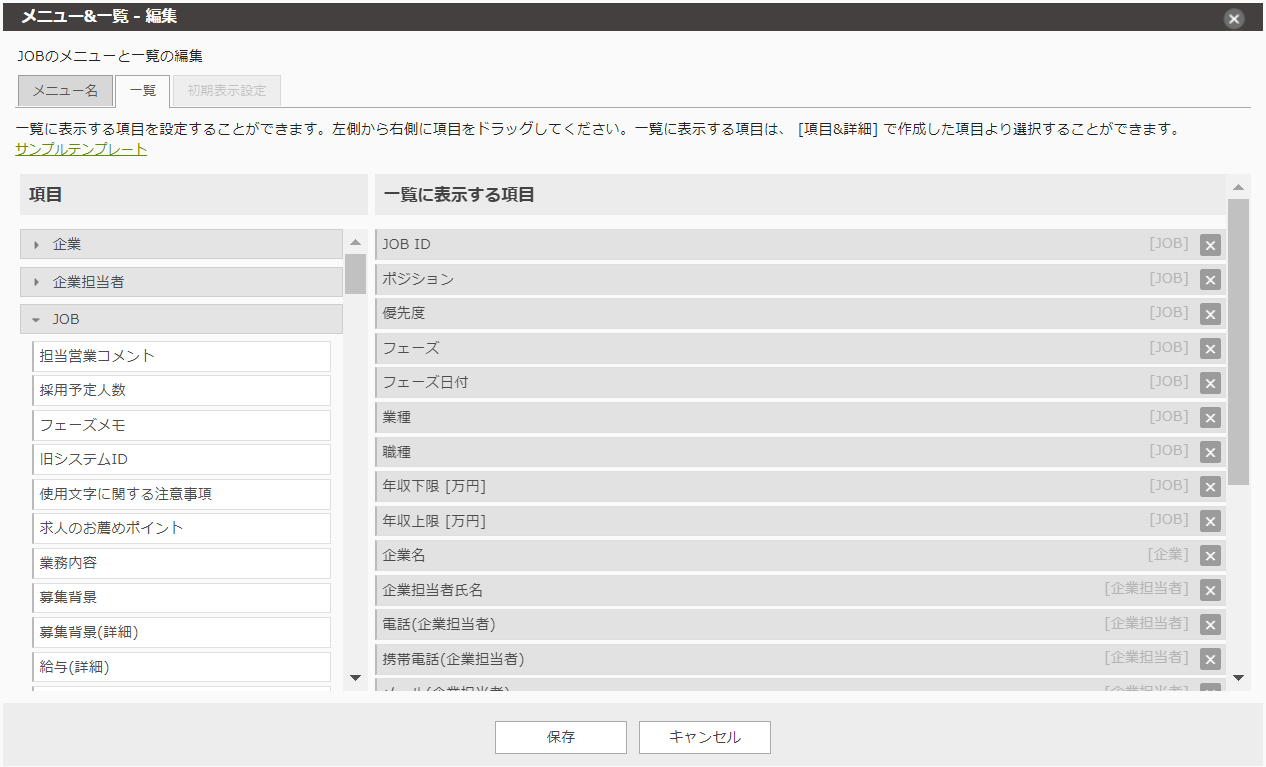Delete 企業名 row with X icon
Viewport: 1266px width, 767px height.
click(x=1210, y=556)
